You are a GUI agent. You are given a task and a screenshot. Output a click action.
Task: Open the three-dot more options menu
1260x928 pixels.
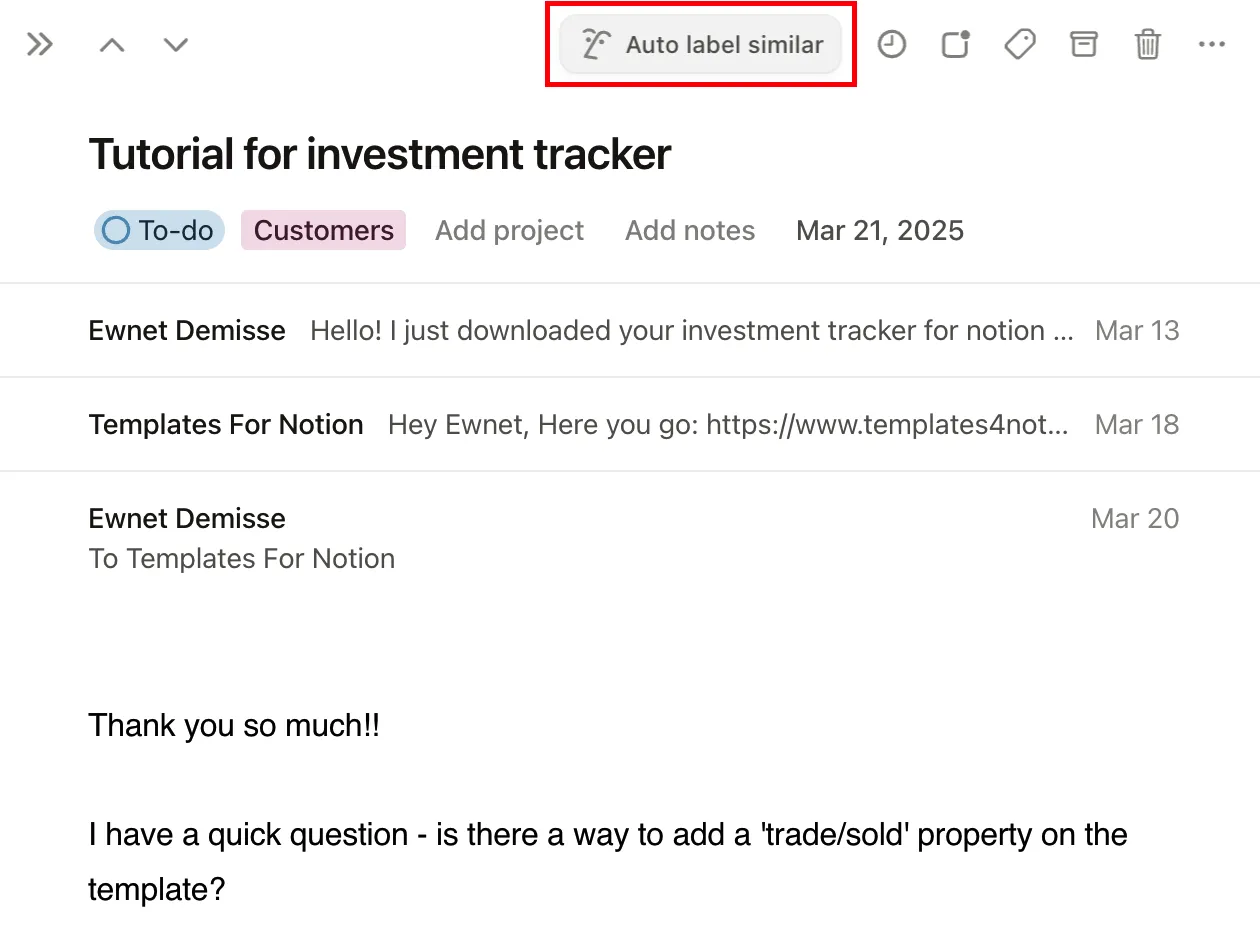pos(1211,44)
